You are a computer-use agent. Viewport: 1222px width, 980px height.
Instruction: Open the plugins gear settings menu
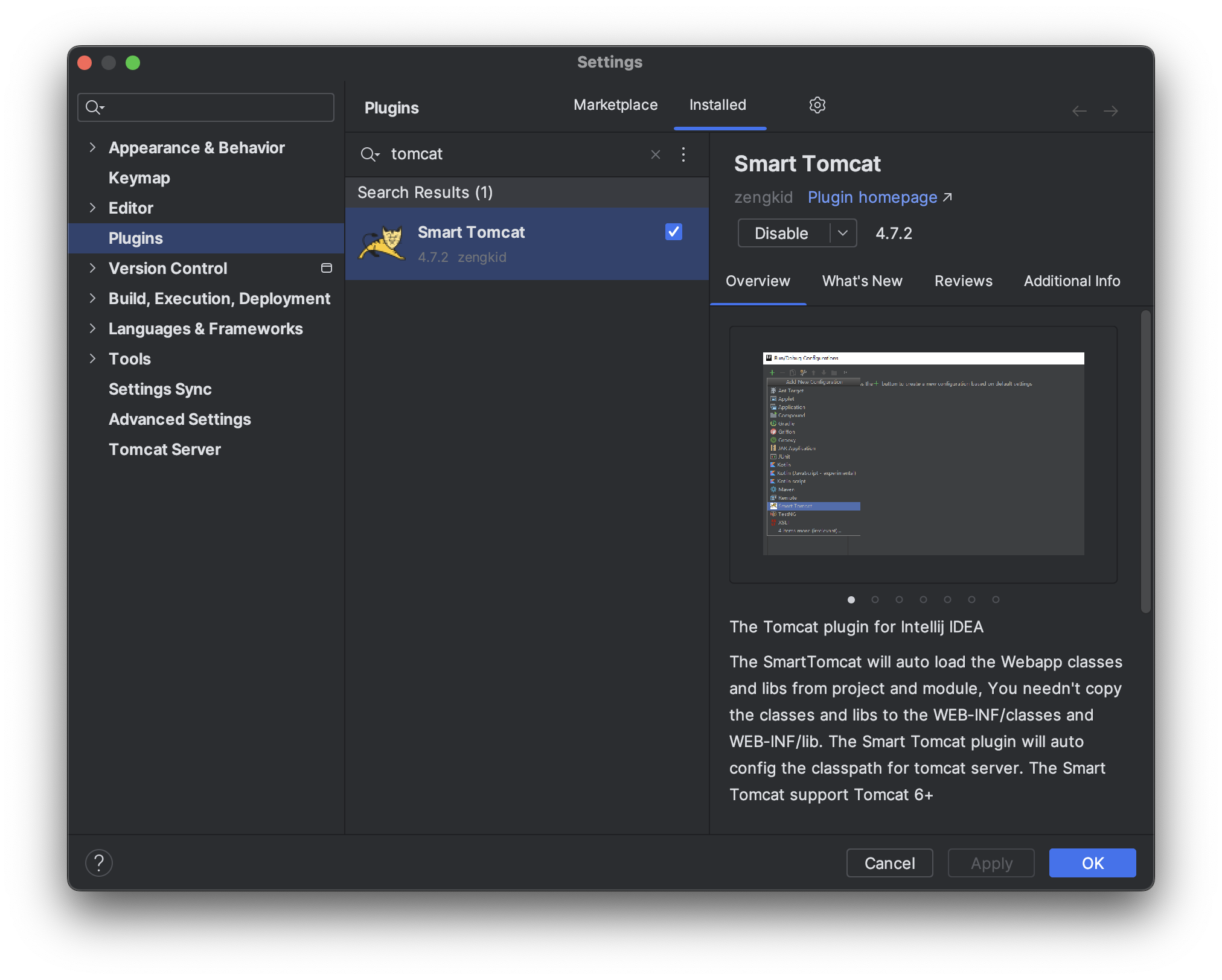coord(817,105)
